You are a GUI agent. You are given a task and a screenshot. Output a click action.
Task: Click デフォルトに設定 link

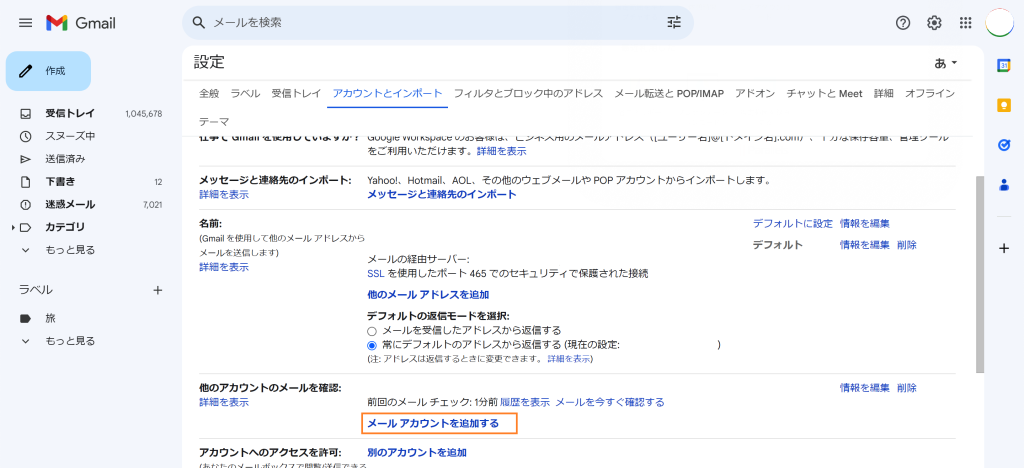(x=793, y=224)
